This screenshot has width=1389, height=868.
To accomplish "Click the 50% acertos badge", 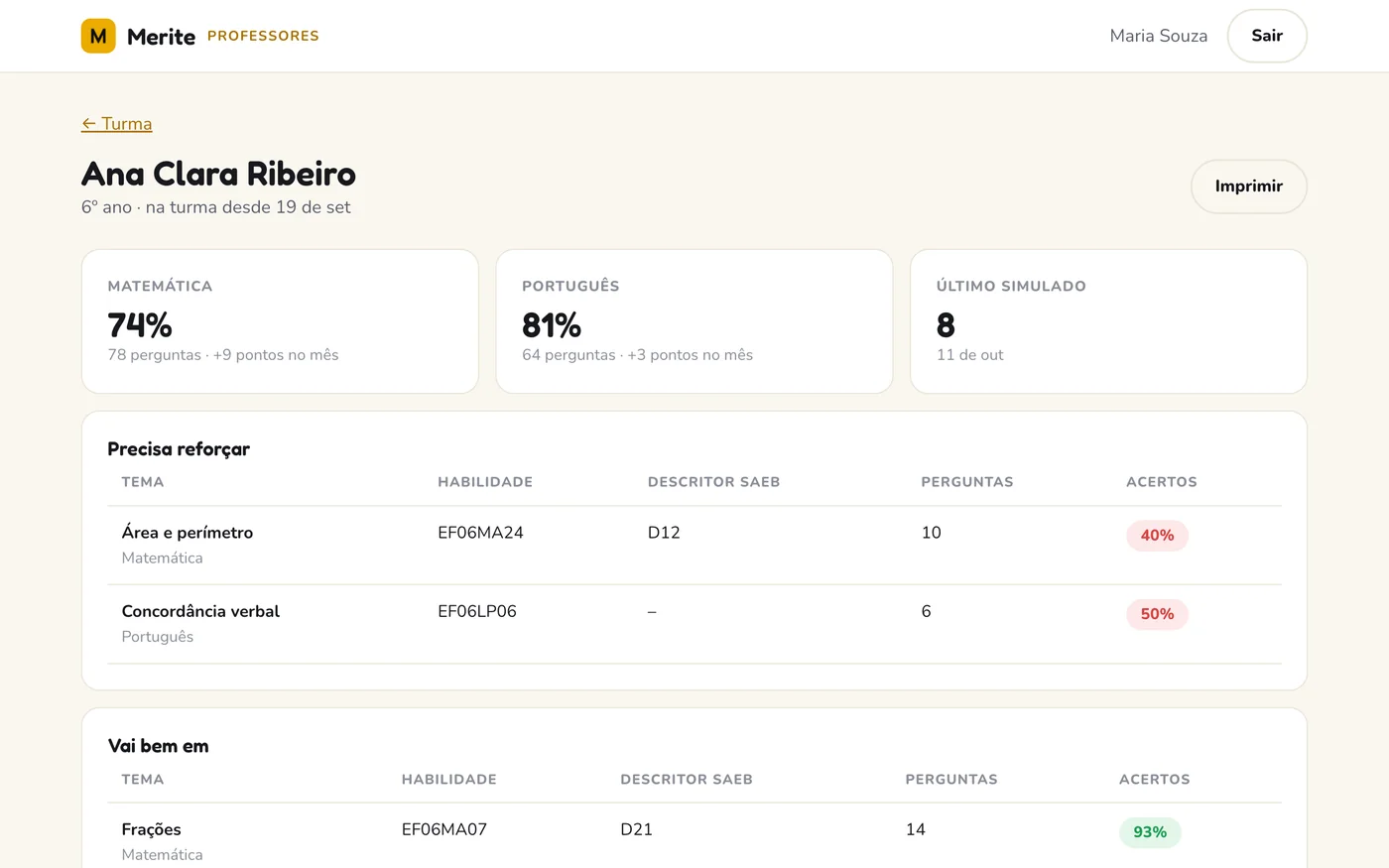I will pos(1157,614).
